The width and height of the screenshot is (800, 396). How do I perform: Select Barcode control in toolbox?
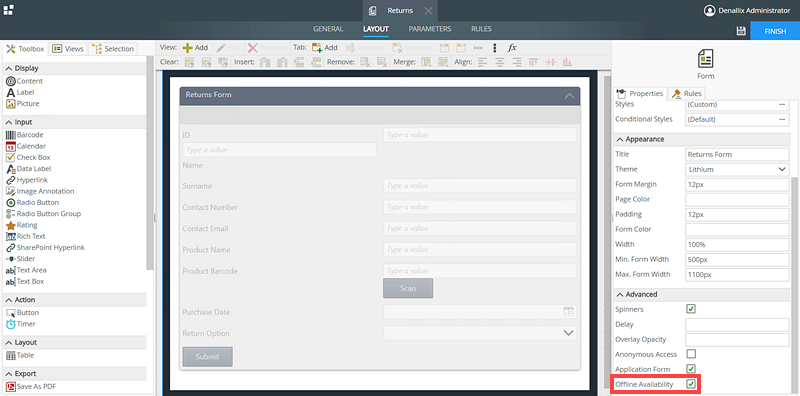tap(24, 135)
